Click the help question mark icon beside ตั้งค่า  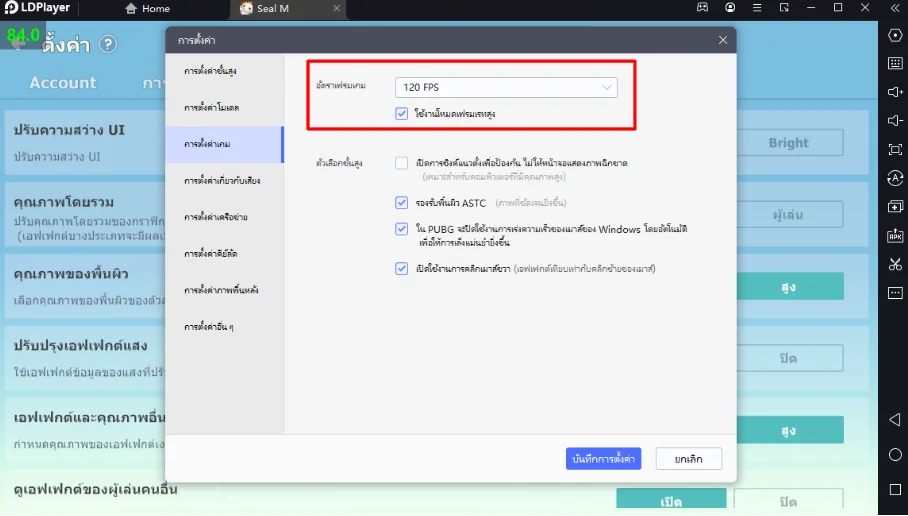click(x=108, y=44)
